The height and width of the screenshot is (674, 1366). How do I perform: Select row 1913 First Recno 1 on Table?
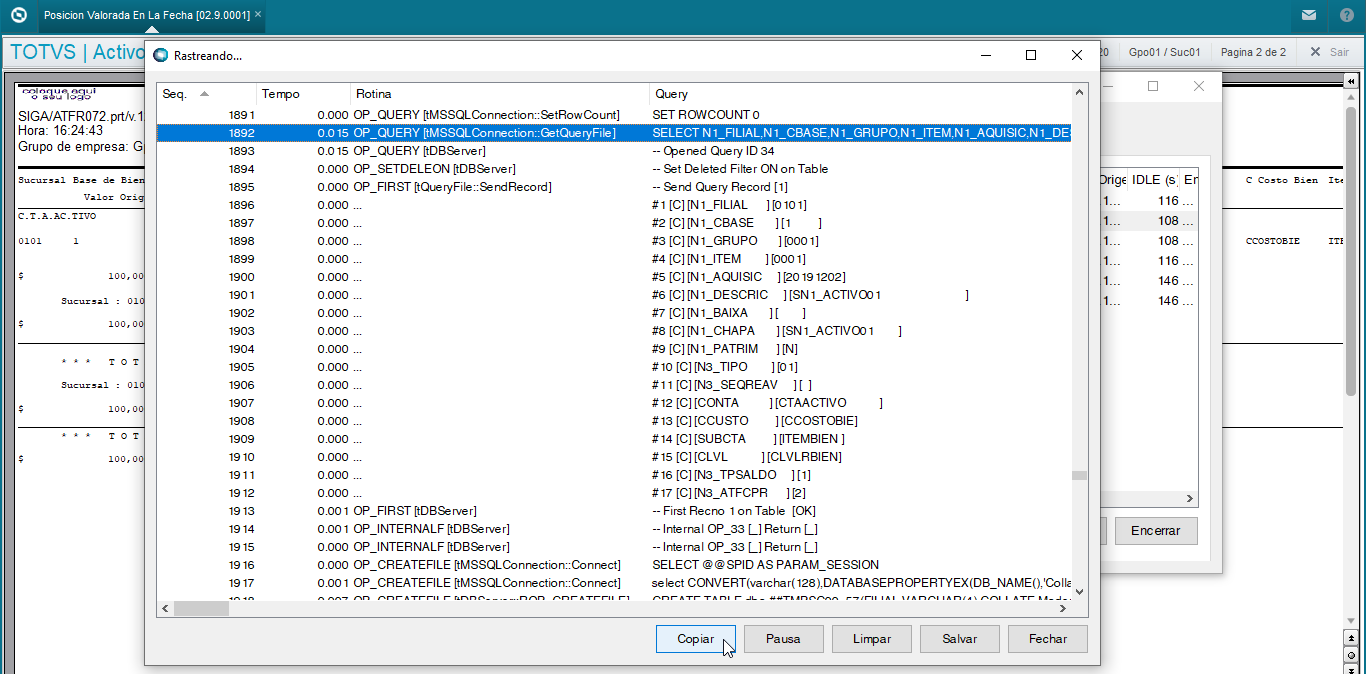(615, 511)
